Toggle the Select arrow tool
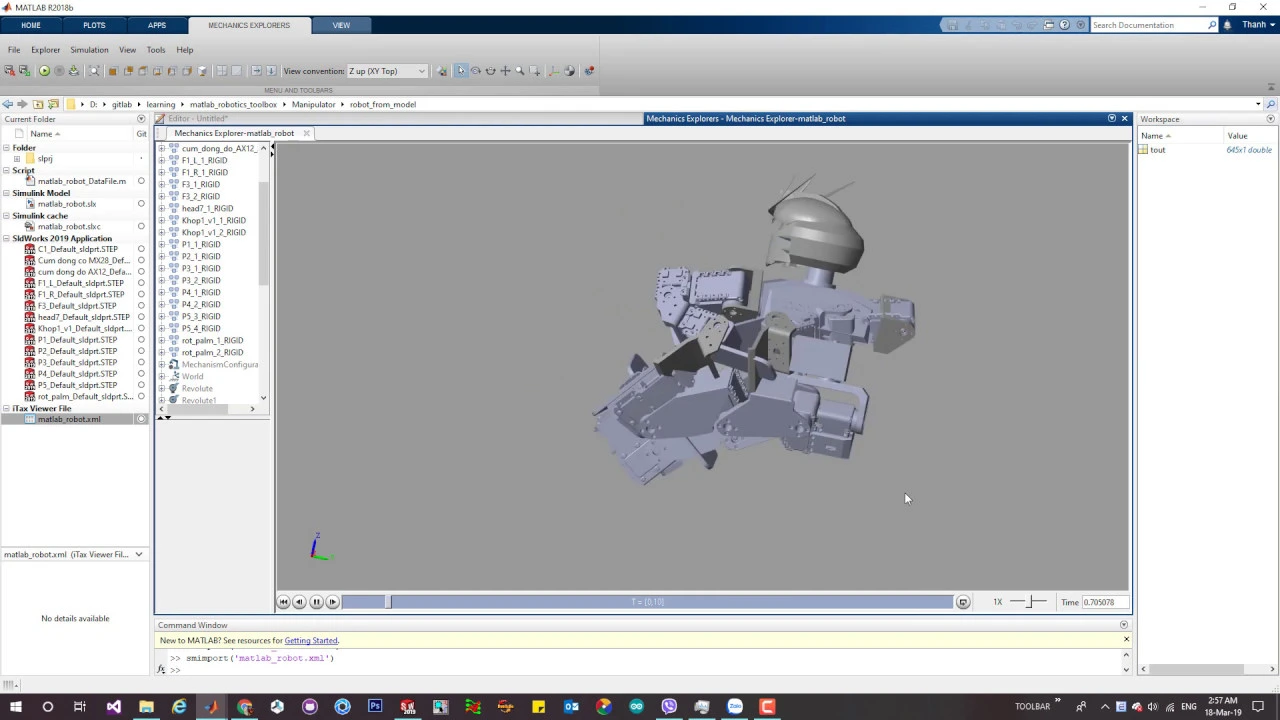Screen dimensions: 1280x720 point(461,71)
